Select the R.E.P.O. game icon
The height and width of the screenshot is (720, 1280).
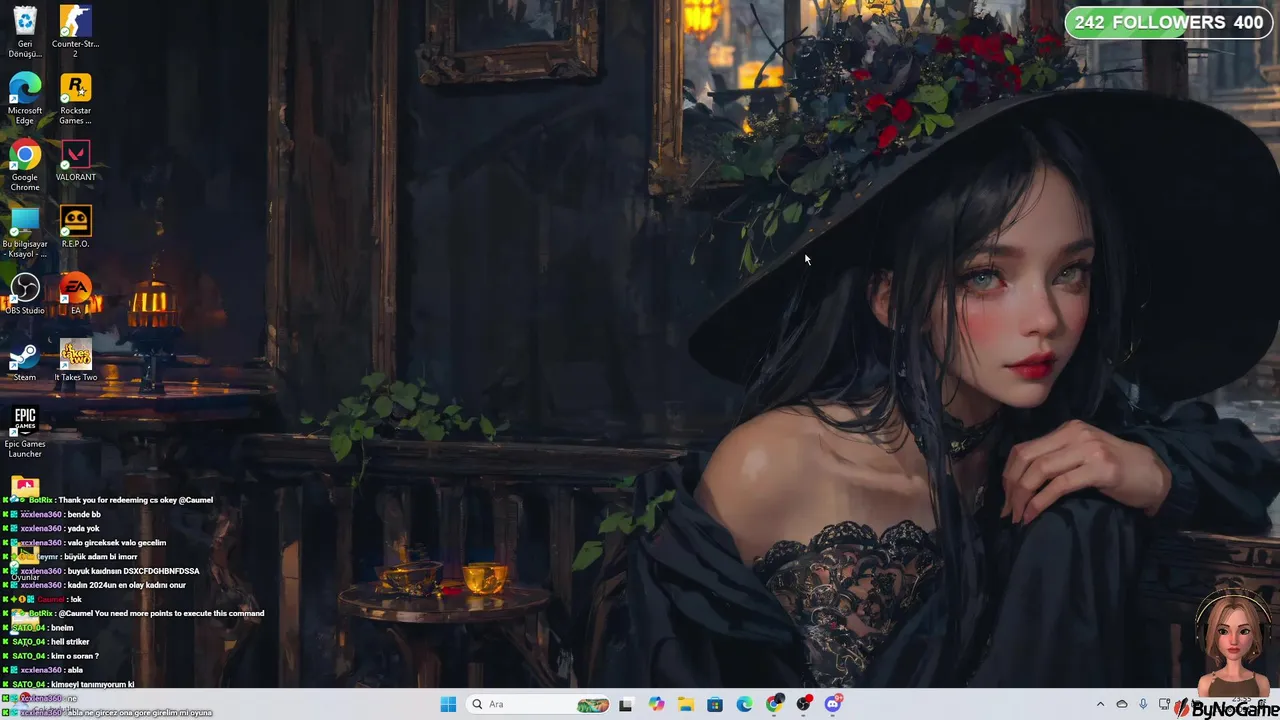75,227
